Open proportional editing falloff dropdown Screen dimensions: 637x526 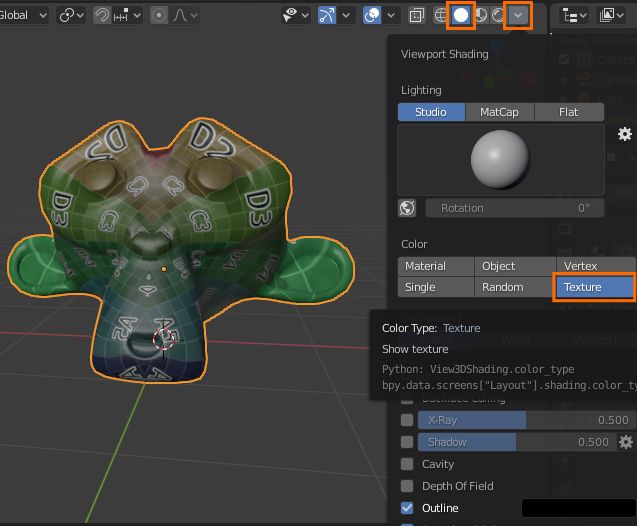pos(185,15)
